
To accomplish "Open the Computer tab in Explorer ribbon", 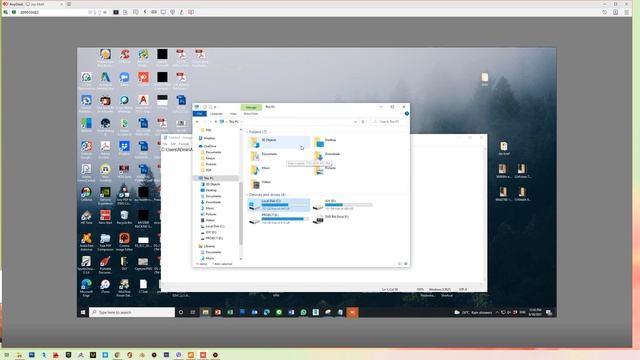I will click(x=216, y=113).
